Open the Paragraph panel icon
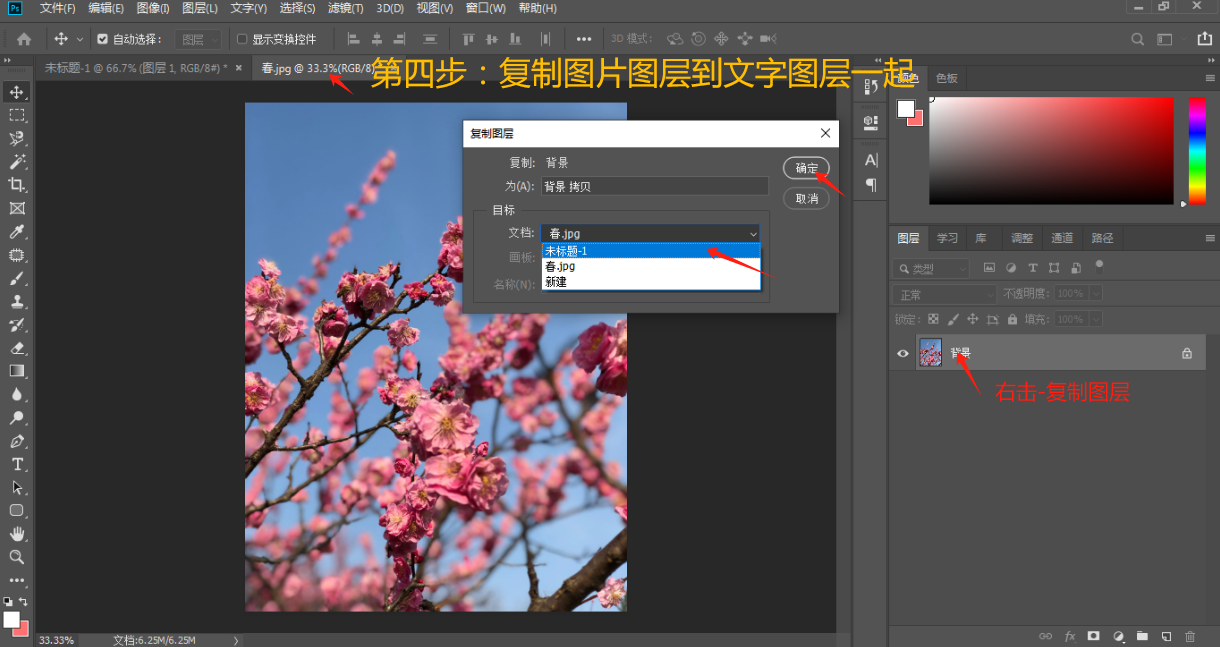 click(x=870, y=184)
